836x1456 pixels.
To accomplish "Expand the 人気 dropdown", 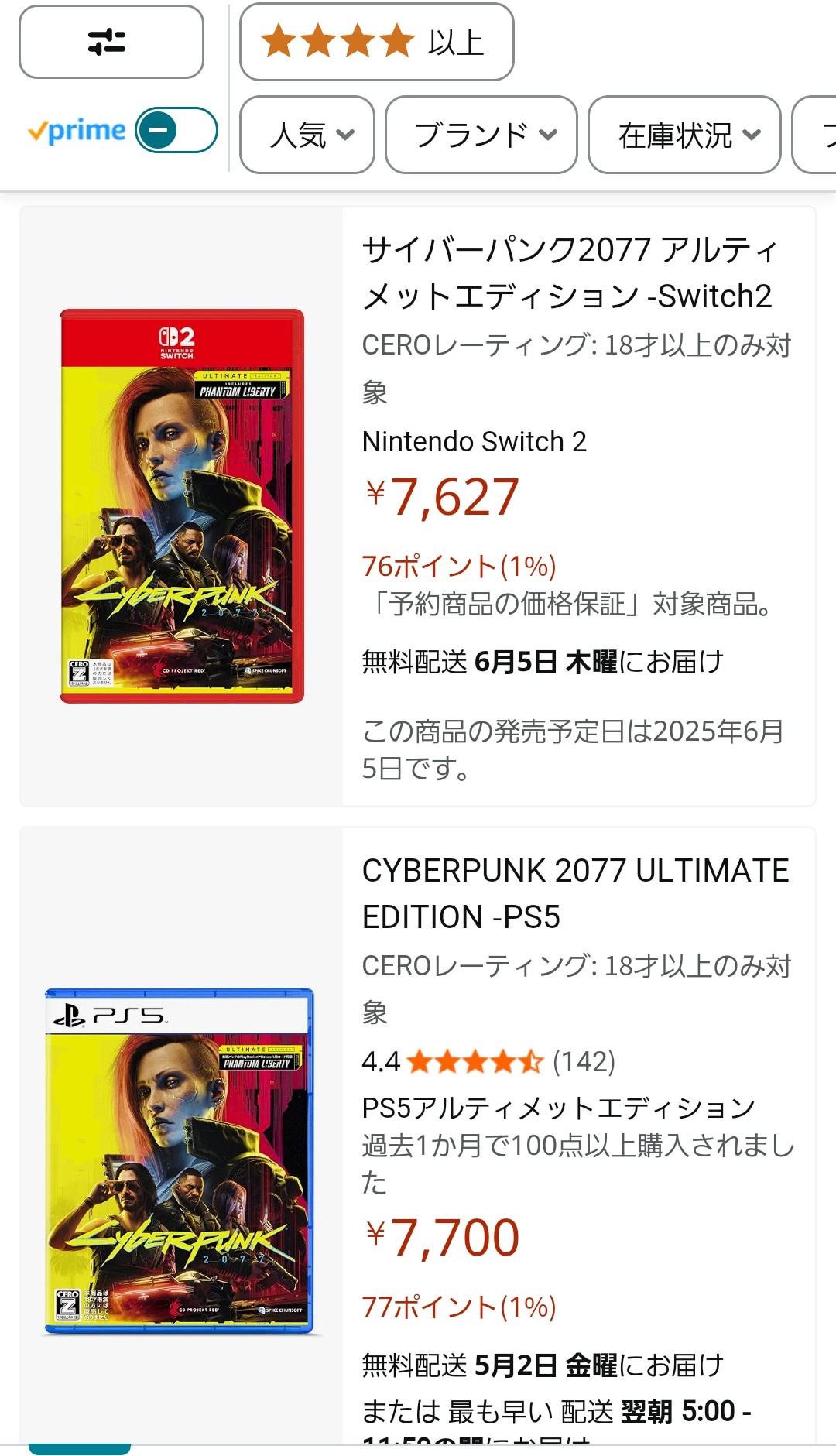I will [307, 135].
